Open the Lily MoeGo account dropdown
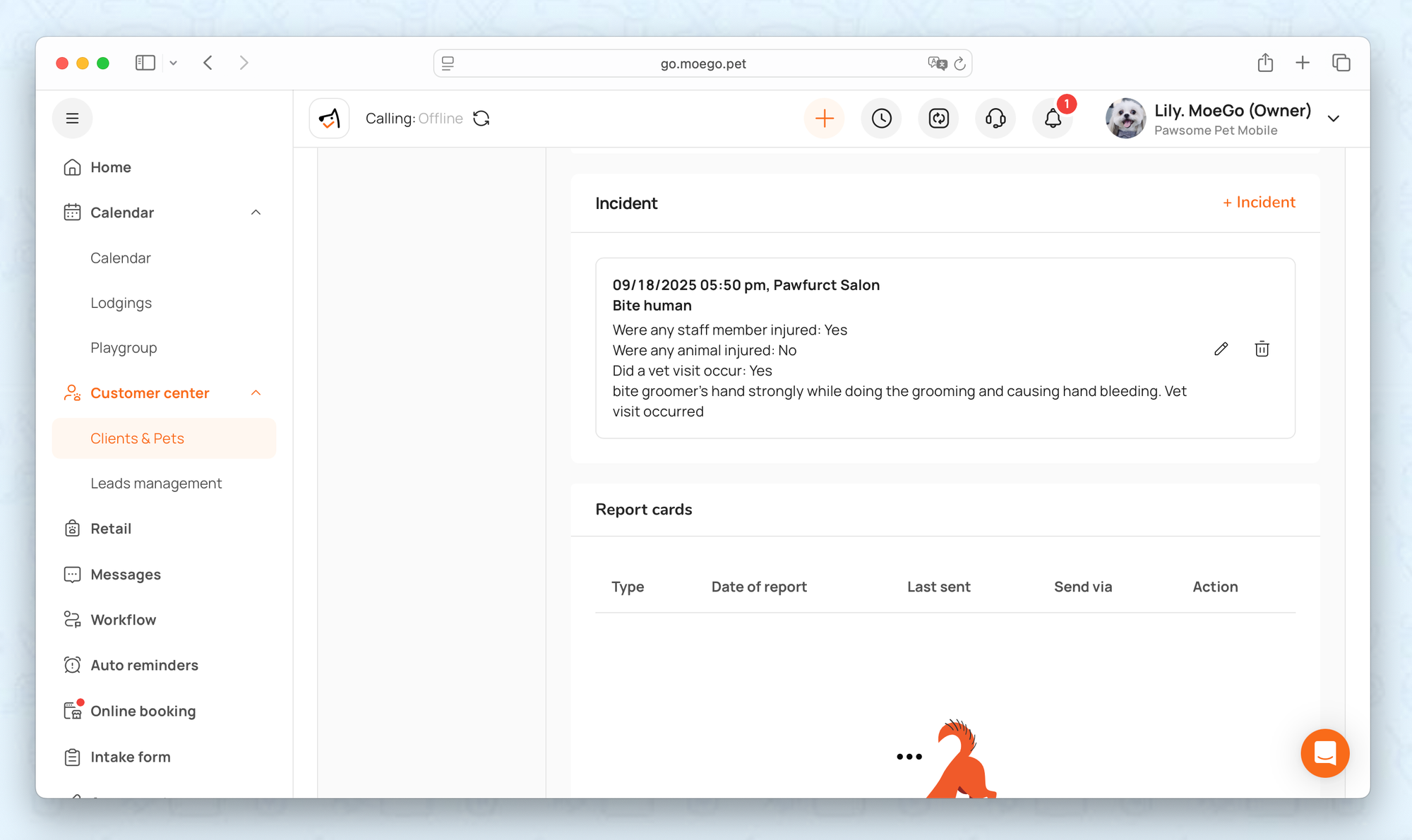The image size is (1412, 840). [1333, 119]
